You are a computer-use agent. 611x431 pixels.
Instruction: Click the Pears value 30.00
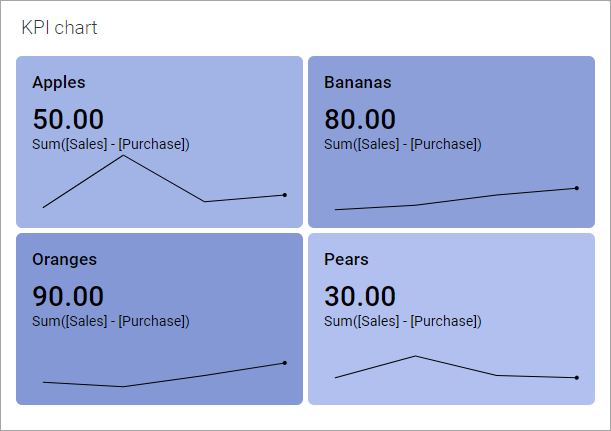click(x=360, y=296)
